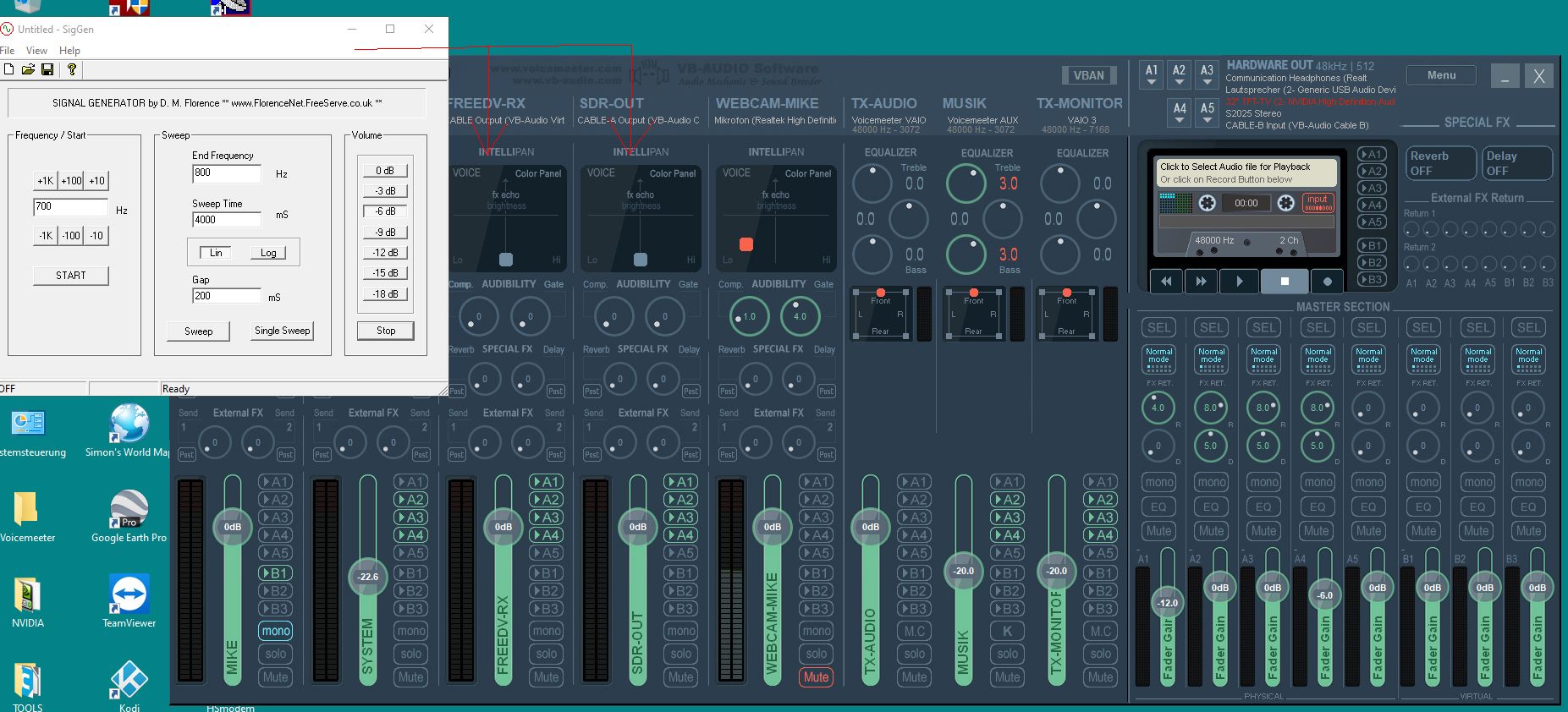Select the -6 dB volume button
The width and height of the screenshot is (1568, 712).
click(x=385, y=211)
